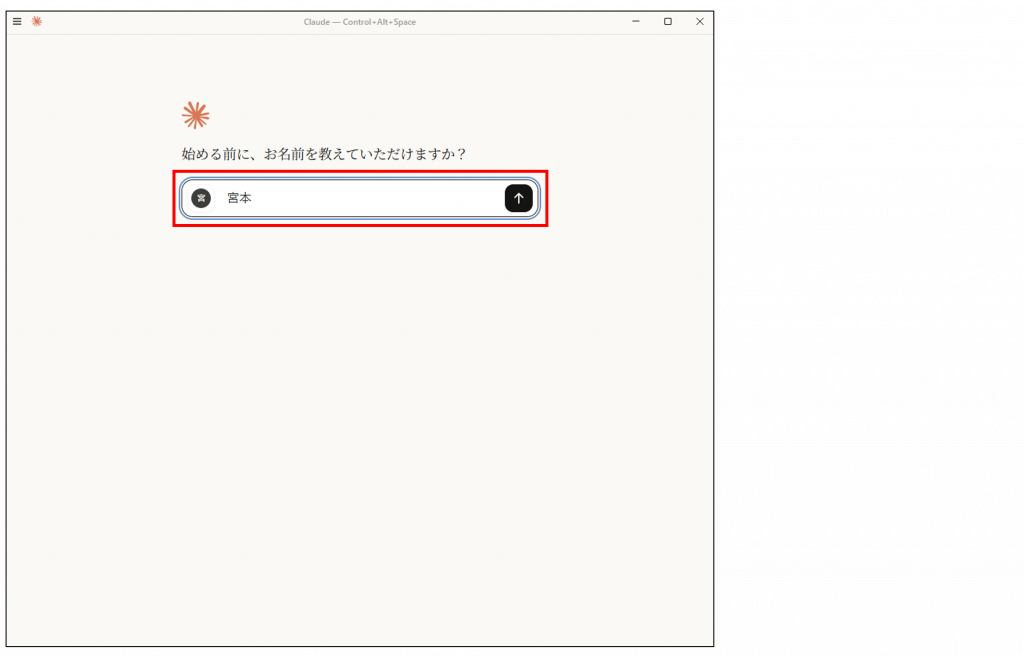Click the large orange Claude starburst logo
1024x658 pixels.
(195, 115)
